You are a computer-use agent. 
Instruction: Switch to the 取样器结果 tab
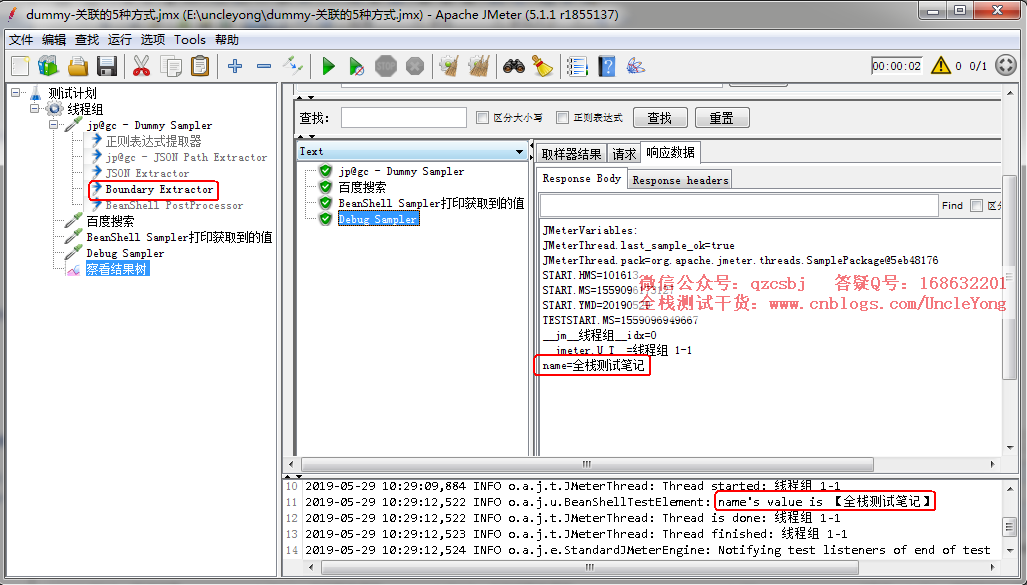(571, 154)
